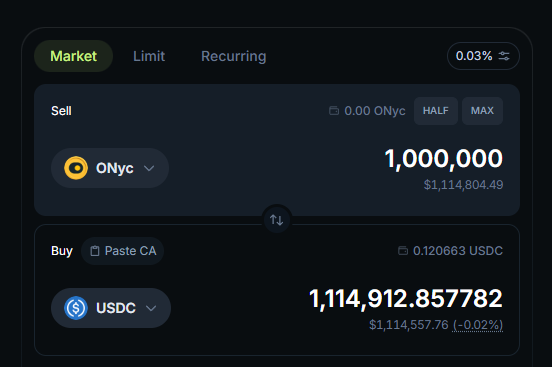Choose the MAX amount button
Viewport: 552px width, 367px height.
click(482, 111)
